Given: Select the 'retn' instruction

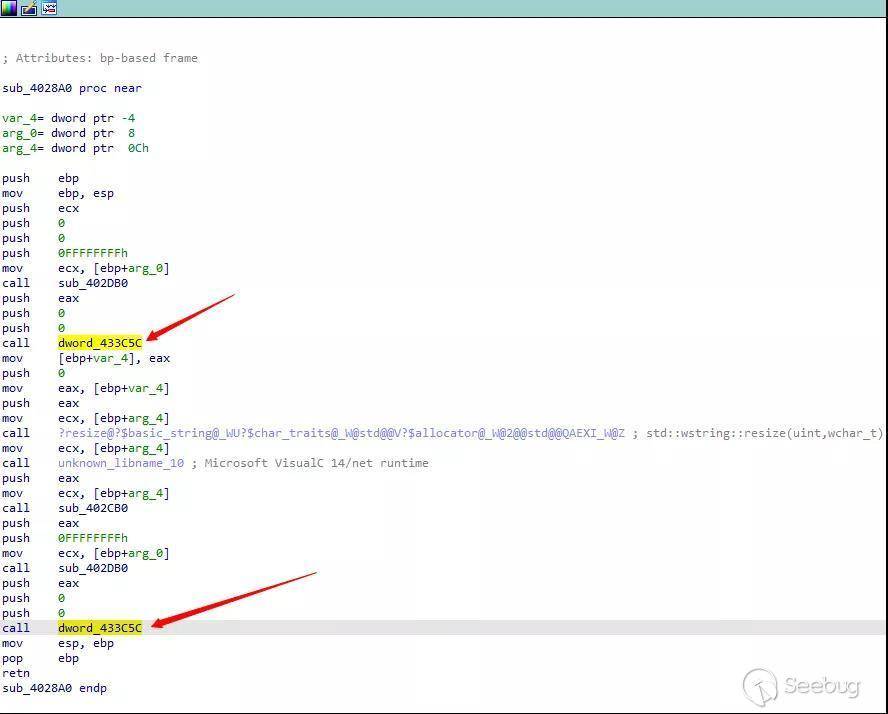Looking at the screenshot, I should pos(16,673).
